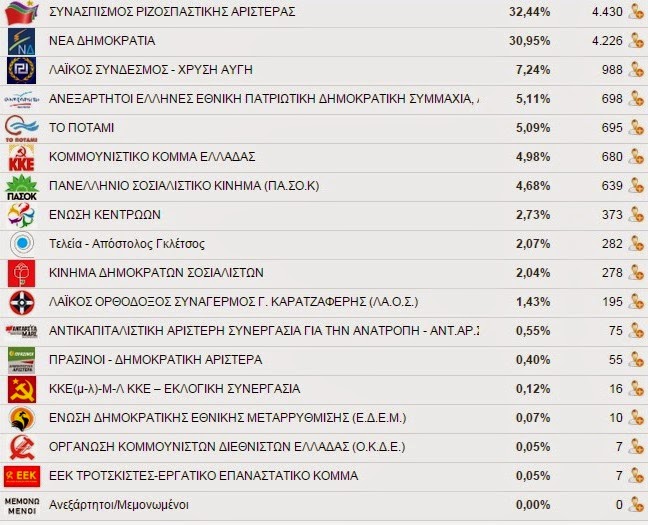Open candidates icon beside SYRIZA's 4.430 votes
Image resolution: width=648 pixels, height=525 pixels.
click(x=636, y=12)
